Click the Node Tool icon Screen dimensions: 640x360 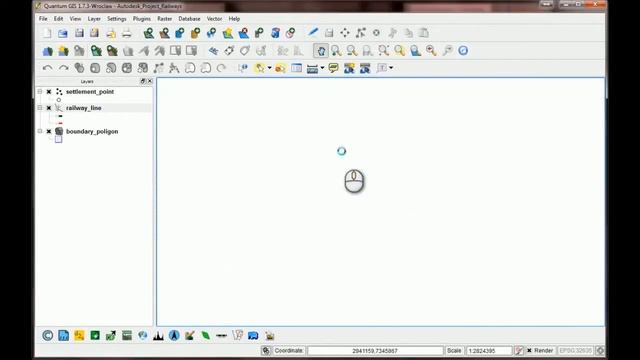click(x=360, y=33)
